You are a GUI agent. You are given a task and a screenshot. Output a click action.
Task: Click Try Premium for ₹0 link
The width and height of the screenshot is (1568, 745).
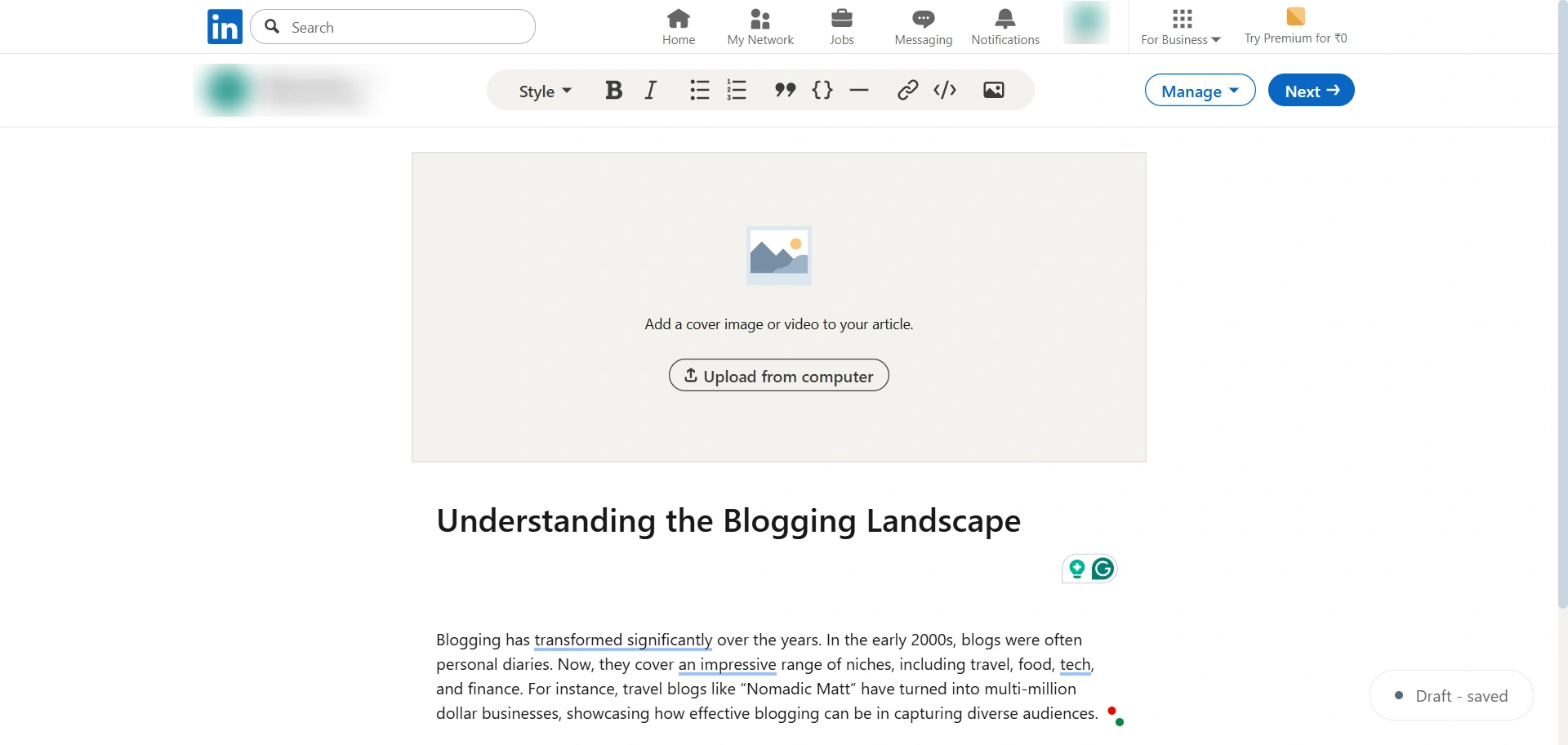1295,27
